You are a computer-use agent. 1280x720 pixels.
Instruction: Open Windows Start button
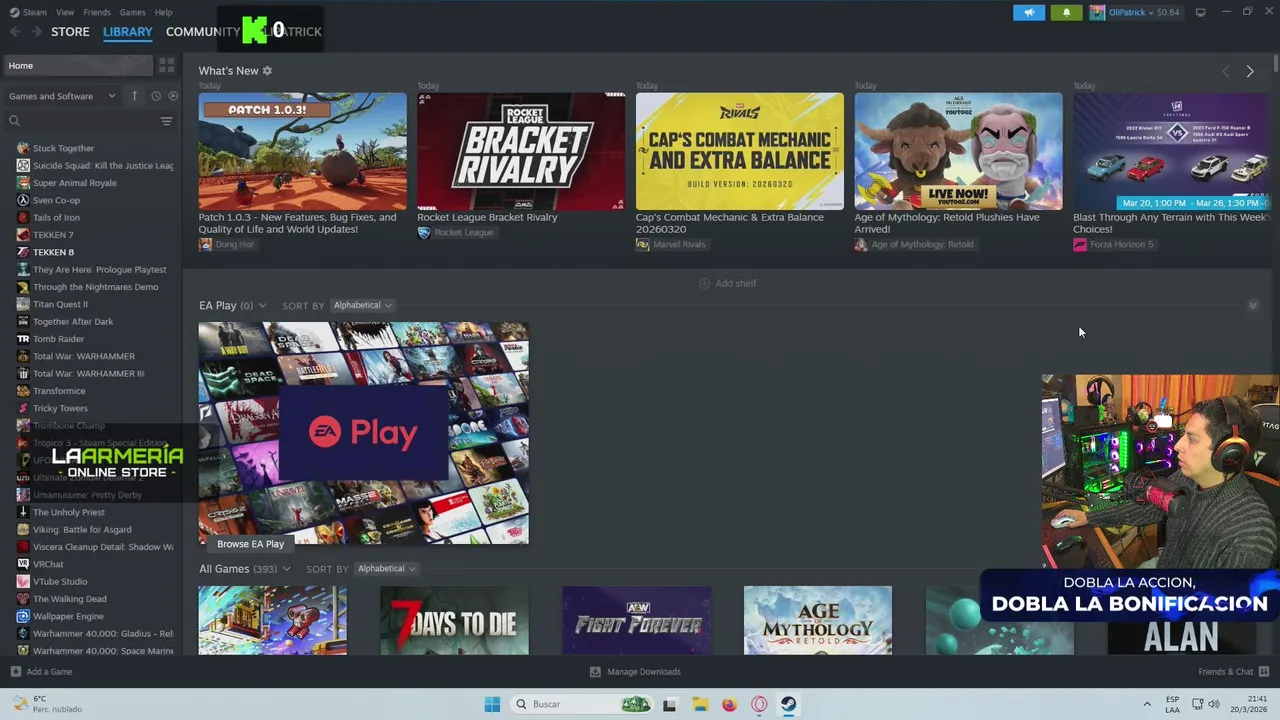[x=492, y=704]
